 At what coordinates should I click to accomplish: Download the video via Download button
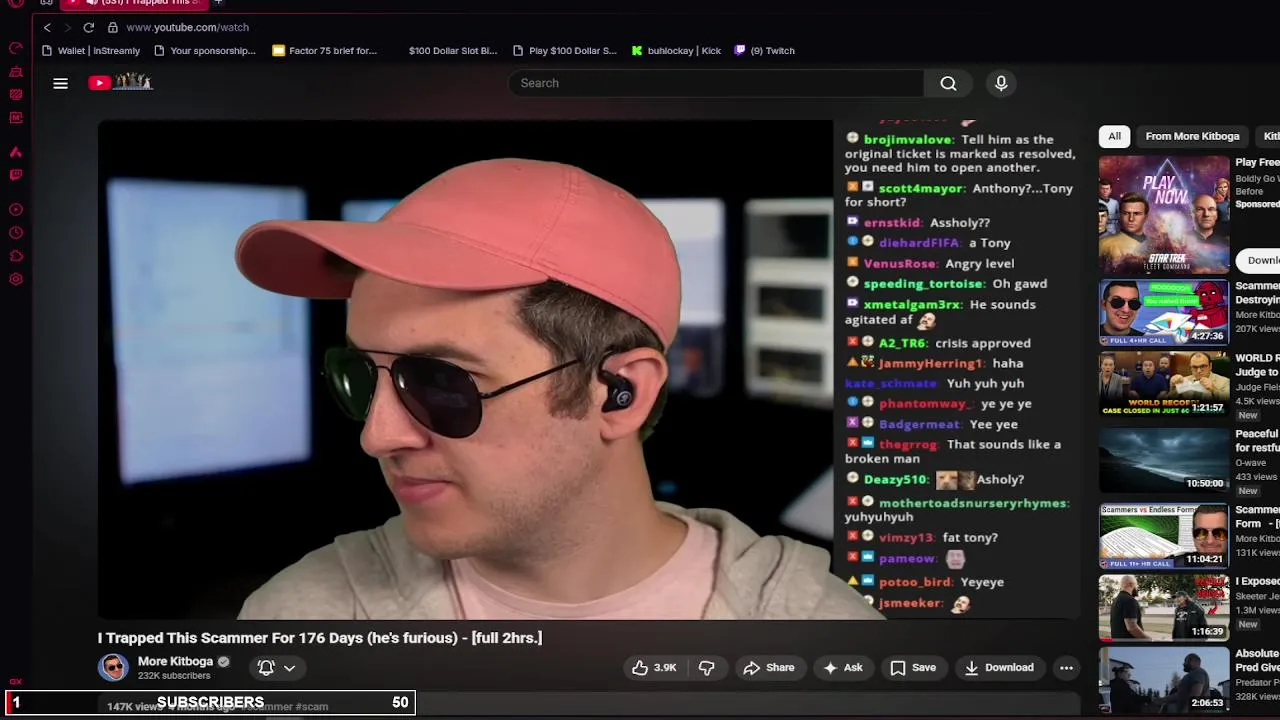[x=999, y=667]
